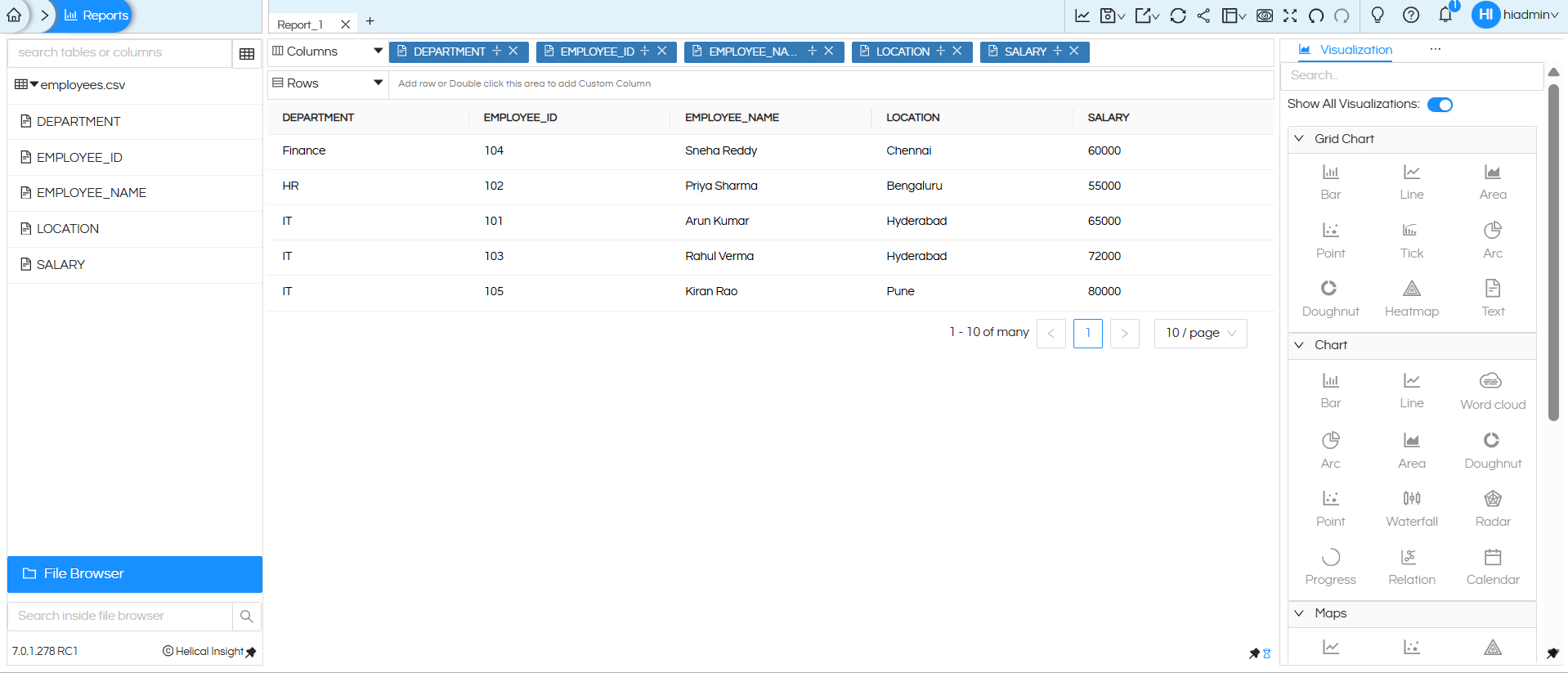
Task: Select the Word cloud visualization
Action: click(x=1493, y=391)
